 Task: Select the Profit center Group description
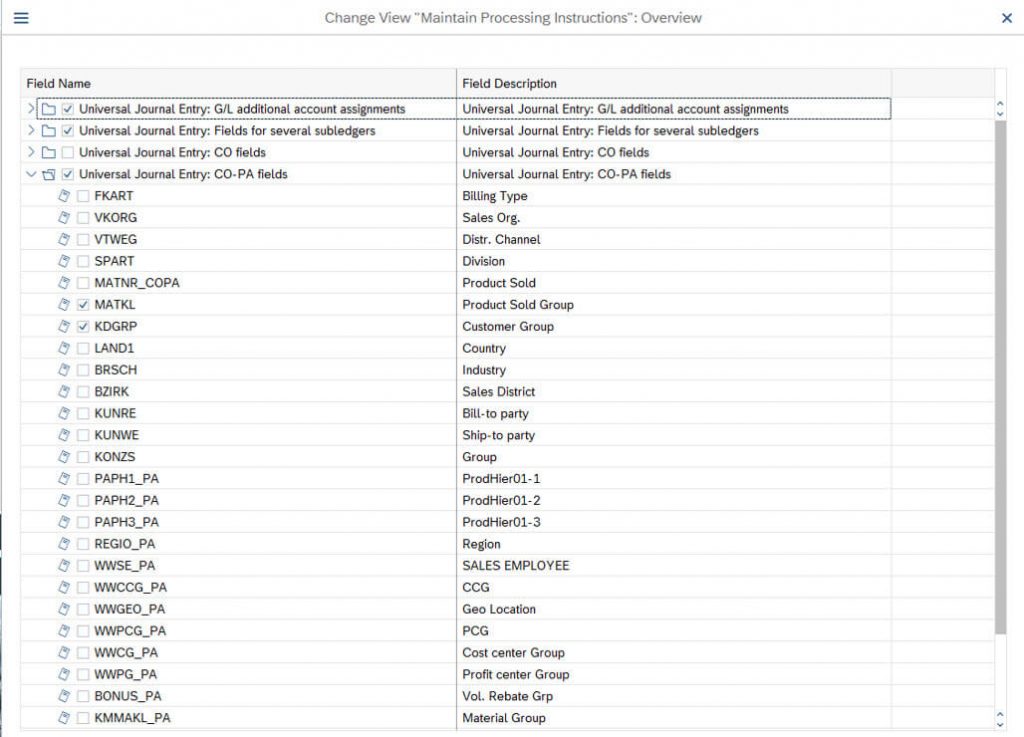pyautogui.click(x=674, y=674)
